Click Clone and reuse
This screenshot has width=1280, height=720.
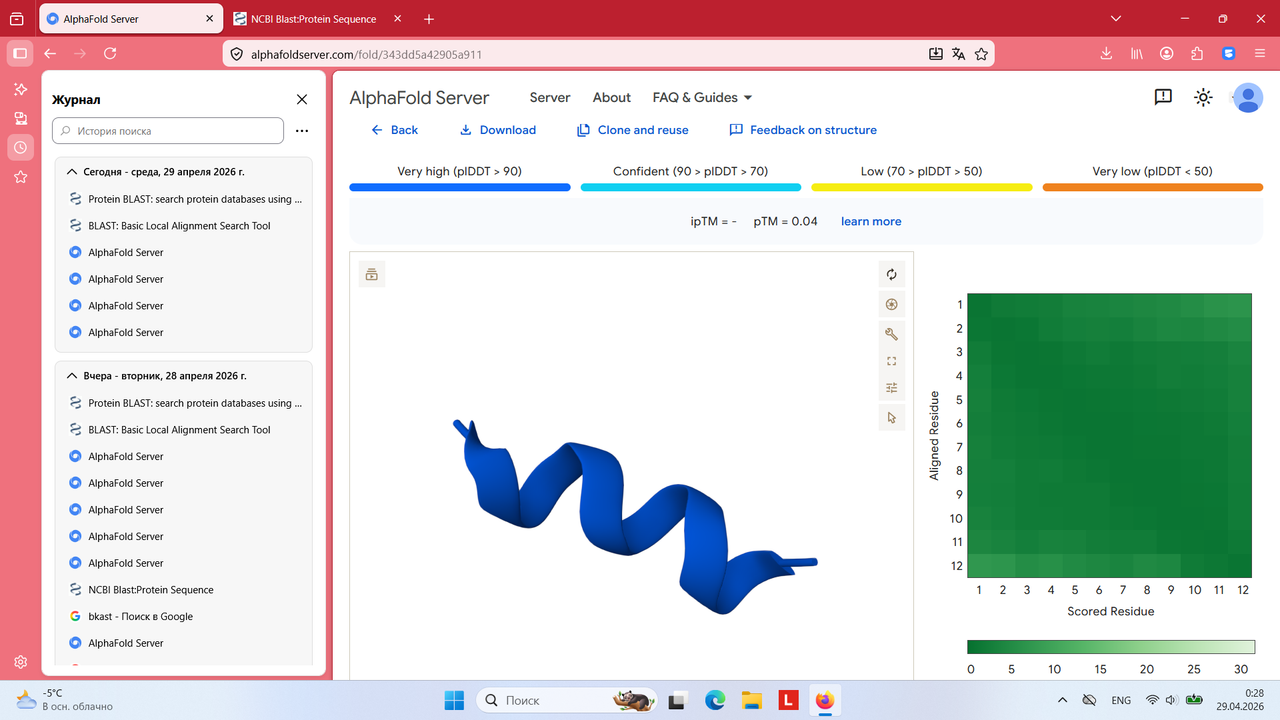click(633, 130)
